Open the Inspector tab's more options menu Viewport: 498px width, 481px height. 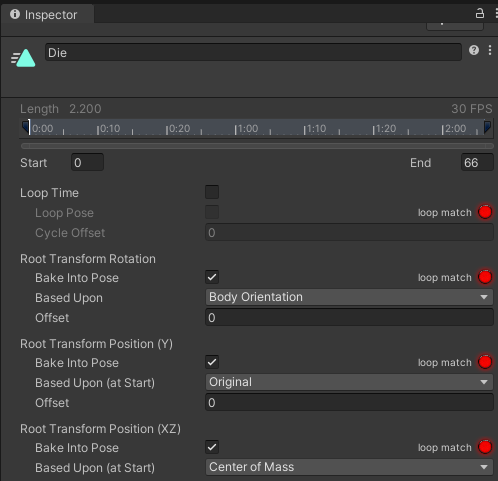[x=496, y=14]
